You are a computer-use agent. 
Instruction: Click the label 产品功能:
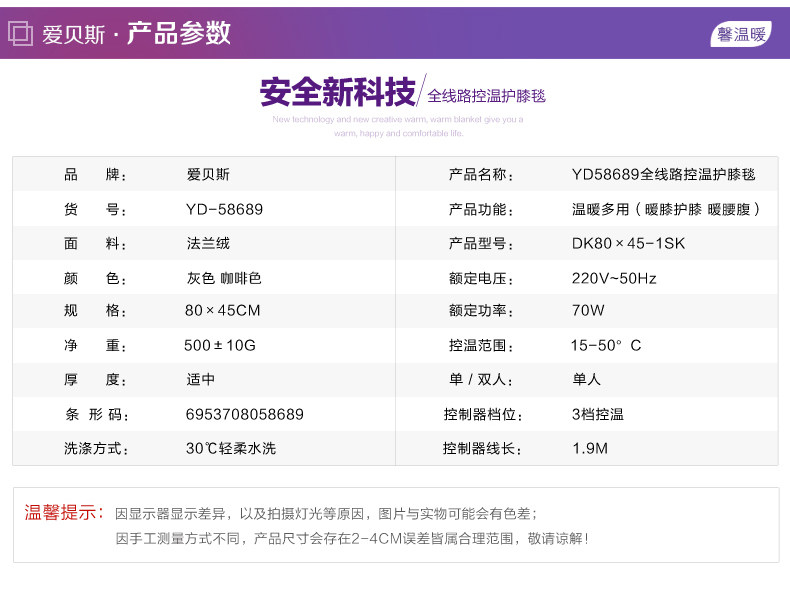click(x=481, y=209)
